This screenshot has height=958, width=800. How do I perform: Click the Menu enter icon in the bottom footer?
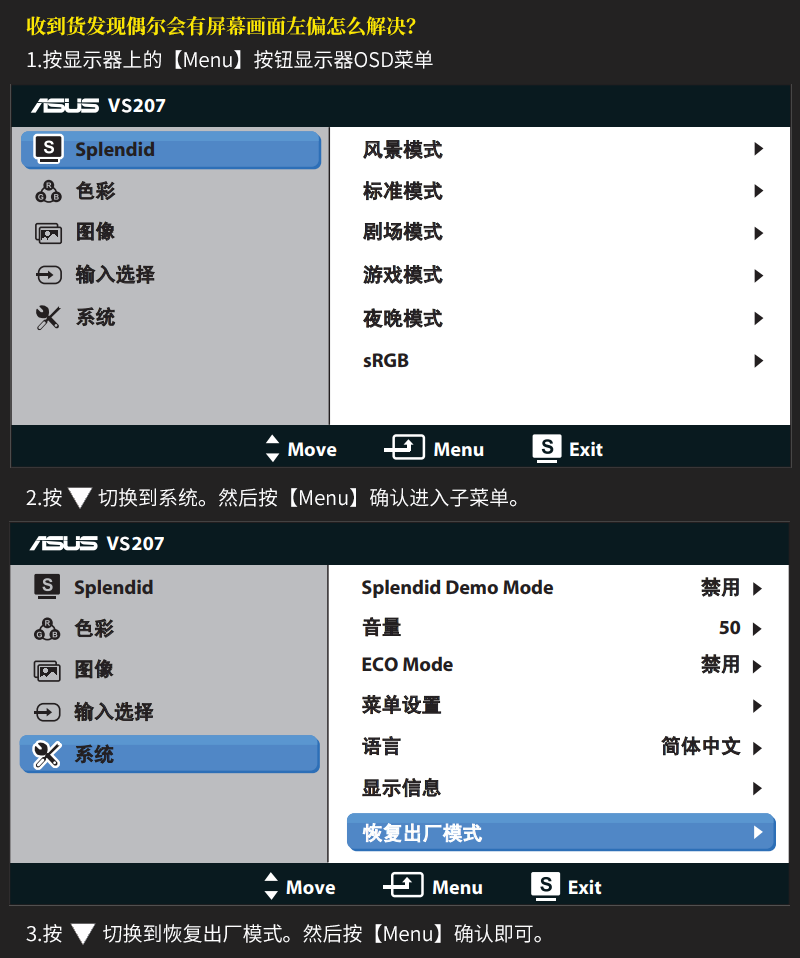point(403,885)
